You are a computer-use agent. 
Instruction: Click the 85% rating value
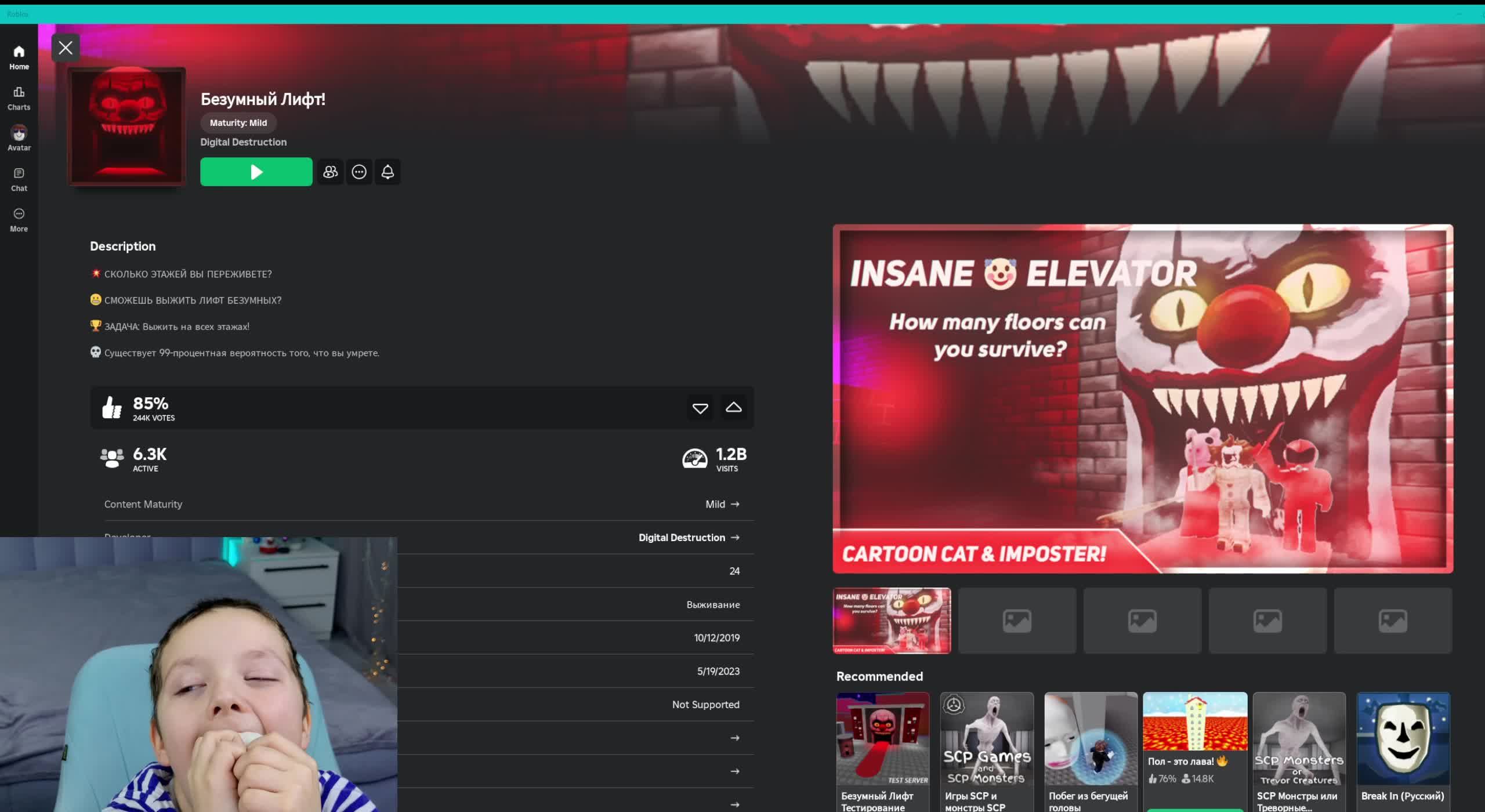[x=151, y=403]
